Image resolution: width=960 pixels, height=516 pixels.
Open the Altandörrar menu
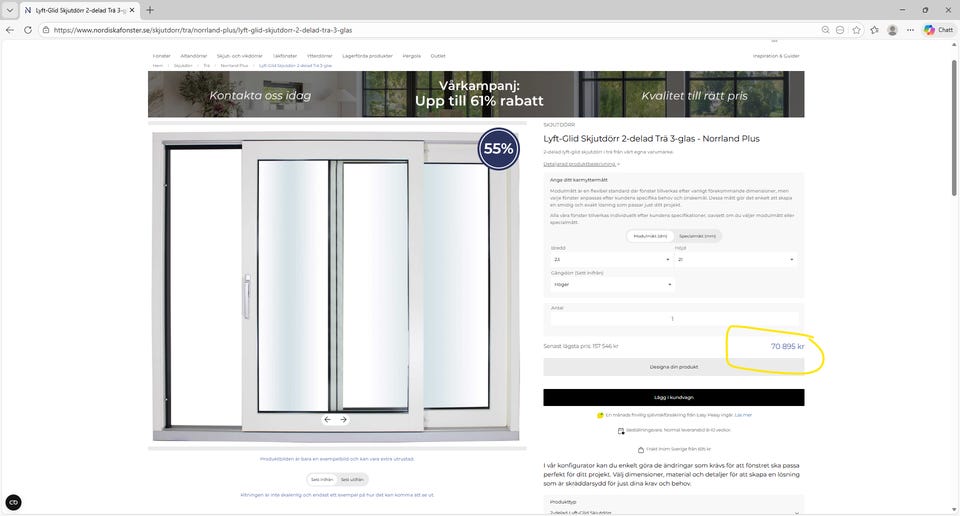[x=193, y=56]
